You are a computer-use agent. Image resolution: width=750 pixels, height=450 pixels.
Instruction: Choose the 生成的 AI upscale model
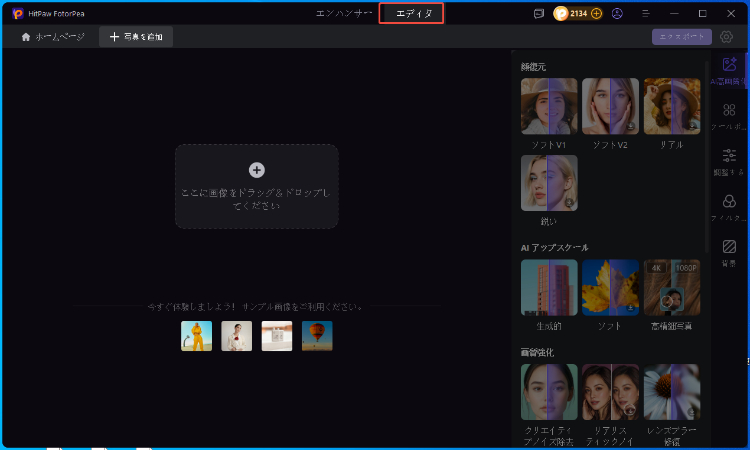click(x=549, y=287)
